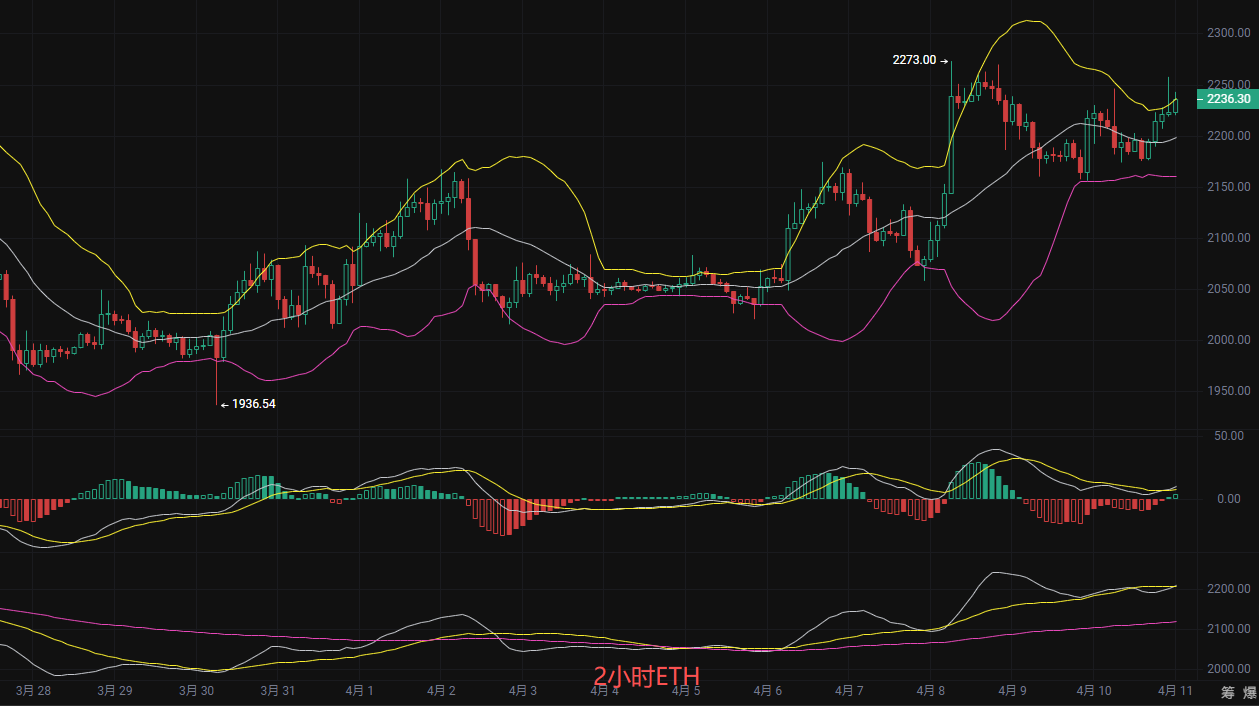Click the 爆 liquidation button
Viewport: 1259px width, 706px height.
coord(1249,691)
